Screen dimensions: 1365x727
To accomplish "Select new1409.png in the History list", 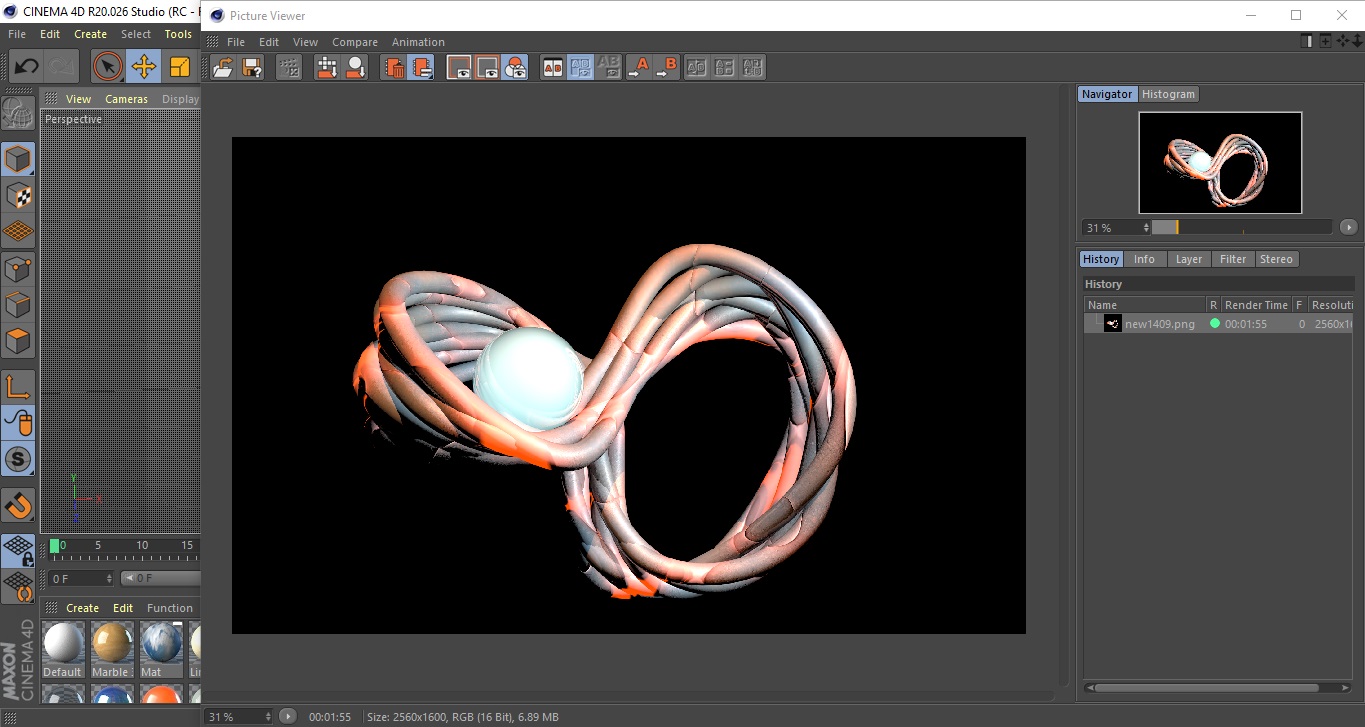I will (x=1159, y=324).
